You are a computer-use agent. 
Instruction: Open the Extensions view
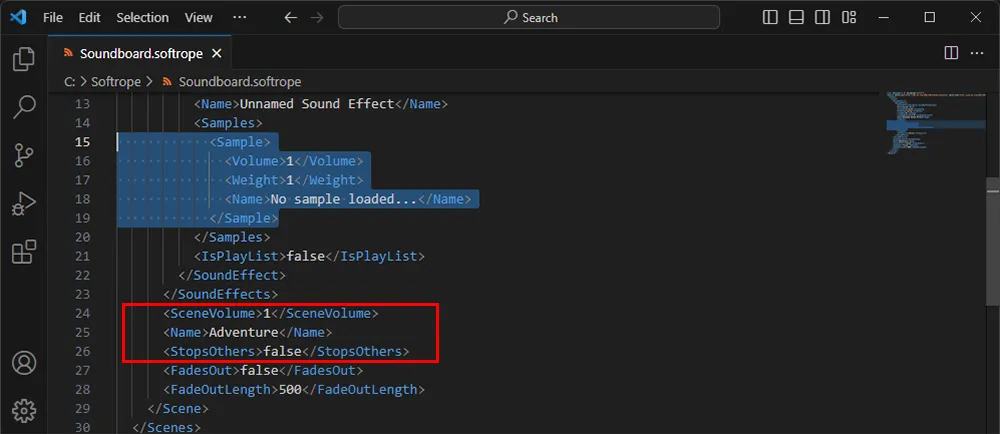24,252
